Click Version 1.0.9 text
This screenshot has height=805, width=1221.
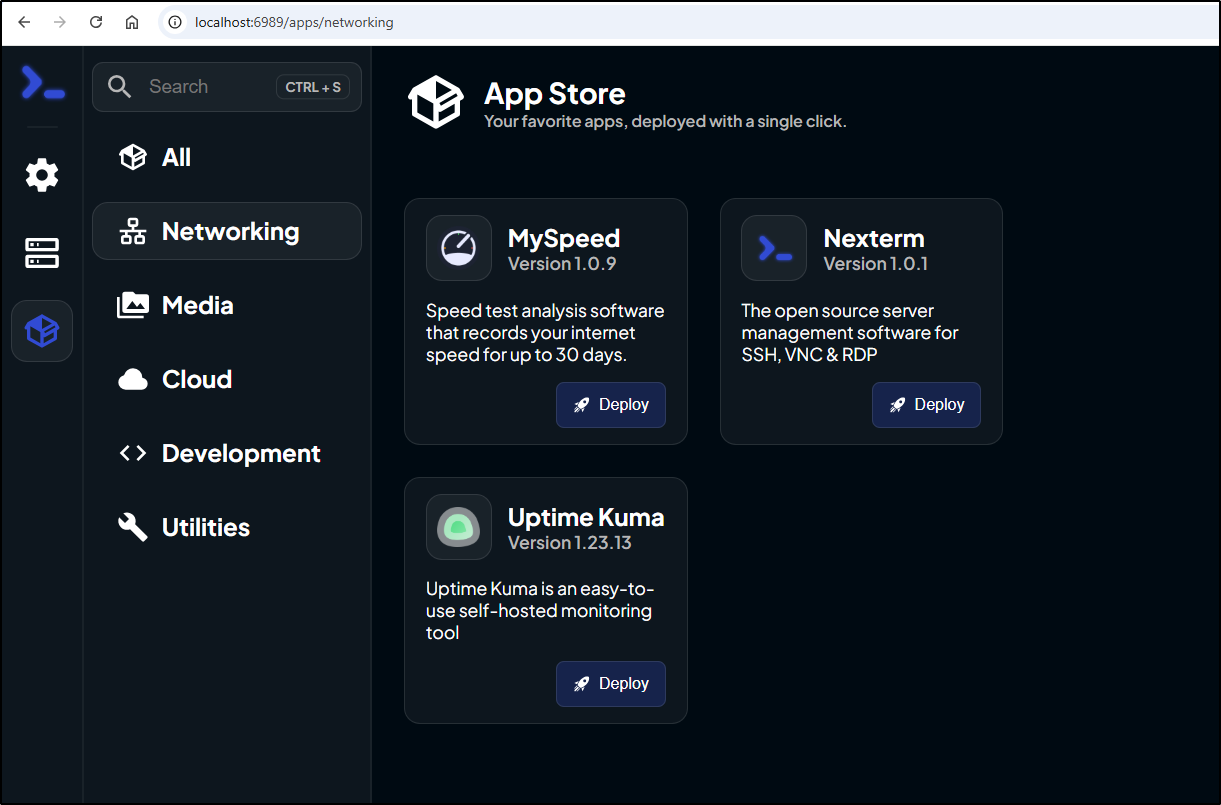click(562, 264)
